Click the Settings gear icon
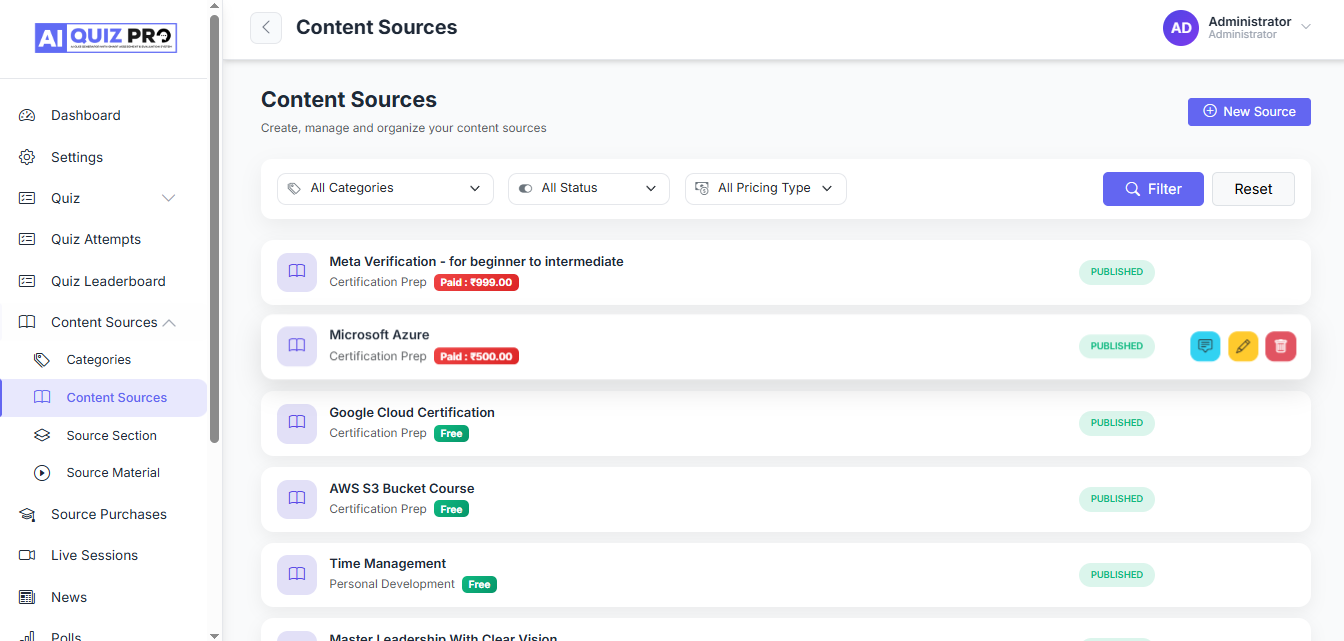The height and width of the screenshot is (641, 1344). click(27, 157)
